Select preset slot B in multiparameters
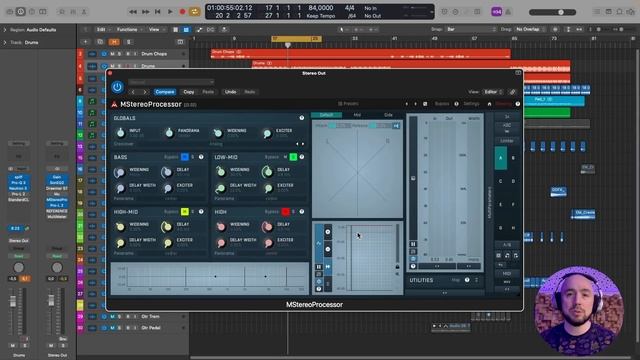640x360 pixels. coord(513,158)
